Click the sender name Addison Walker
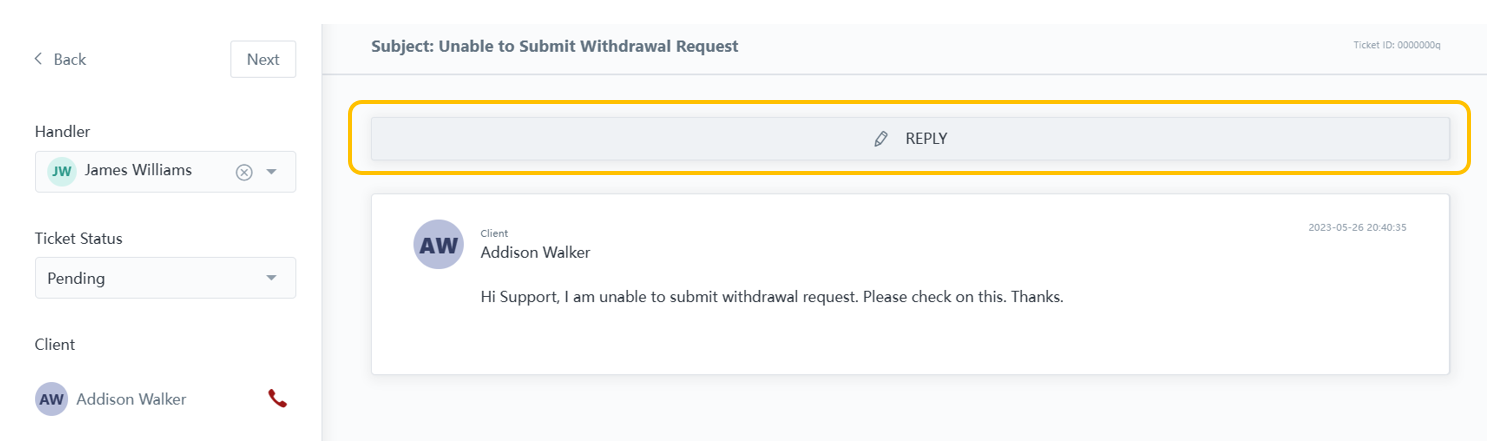The width and height of the screenshot is (1506, 442). [x=535, y=252]
